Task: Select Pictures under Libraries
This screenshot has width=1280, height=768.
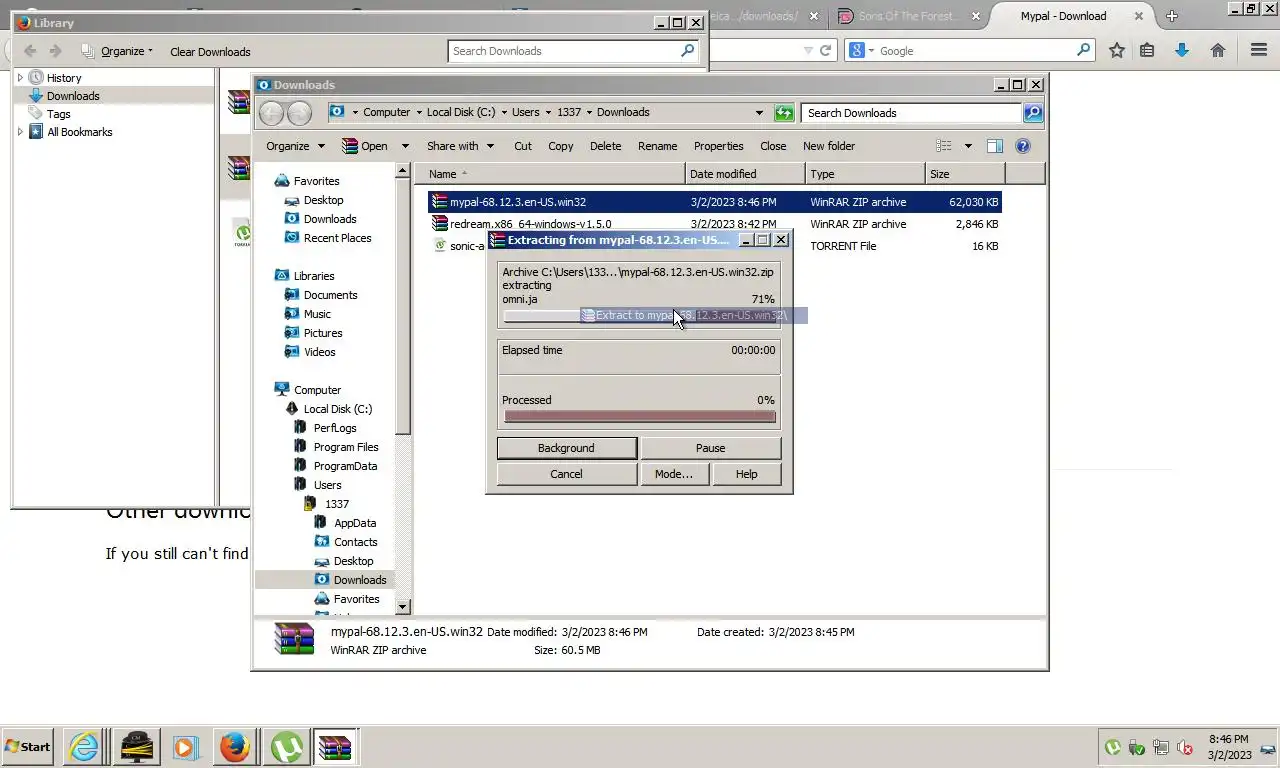Action: (323, 333)
